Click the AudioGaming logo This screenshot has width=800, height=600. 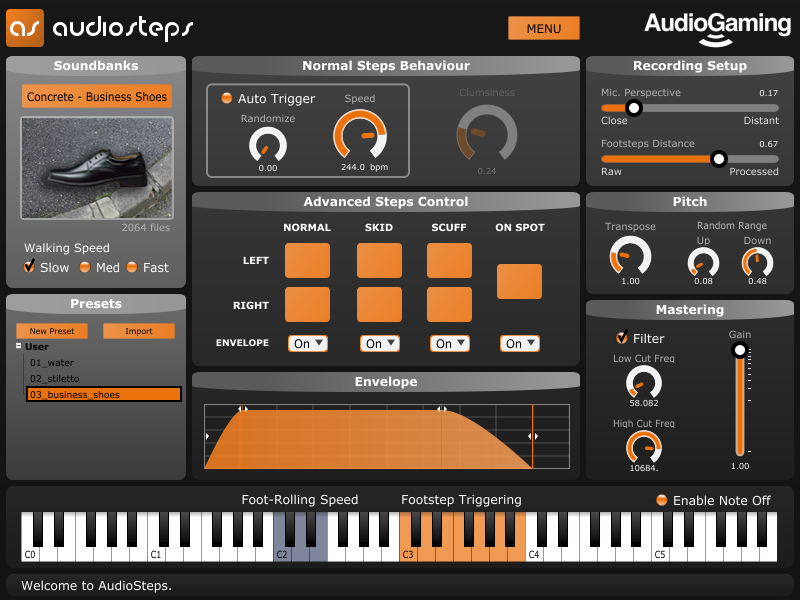tap(717, 28)
